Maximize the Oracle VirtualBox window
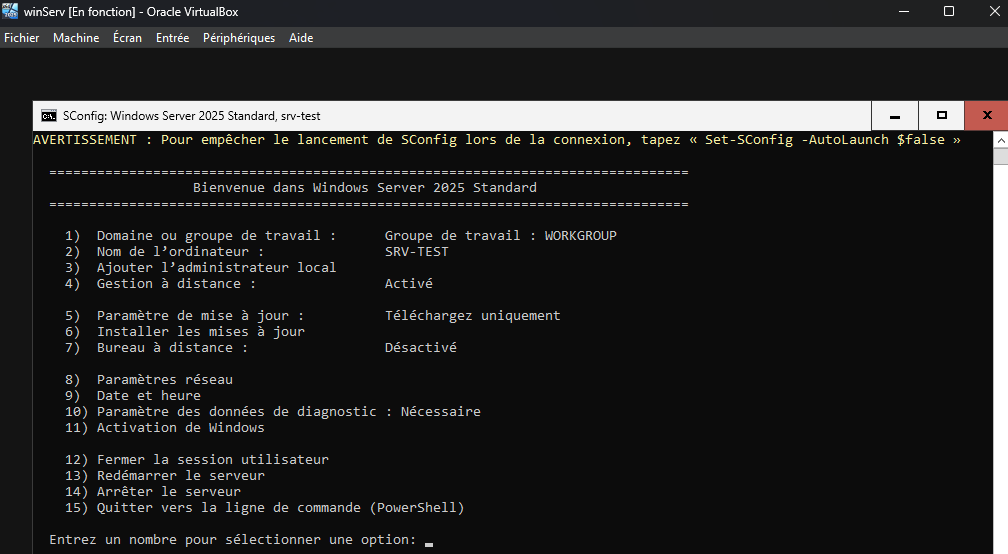This screenshot has height=554, width=1008. pyautogui.click(x=949, y=12)
